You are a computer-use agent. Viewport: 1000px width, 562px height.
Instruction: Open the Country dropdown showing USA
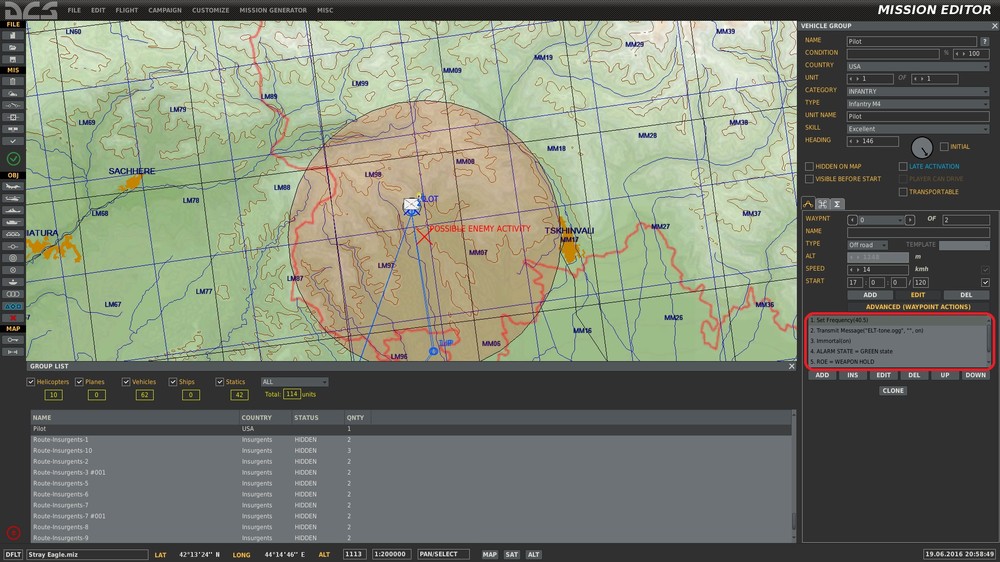917,66
